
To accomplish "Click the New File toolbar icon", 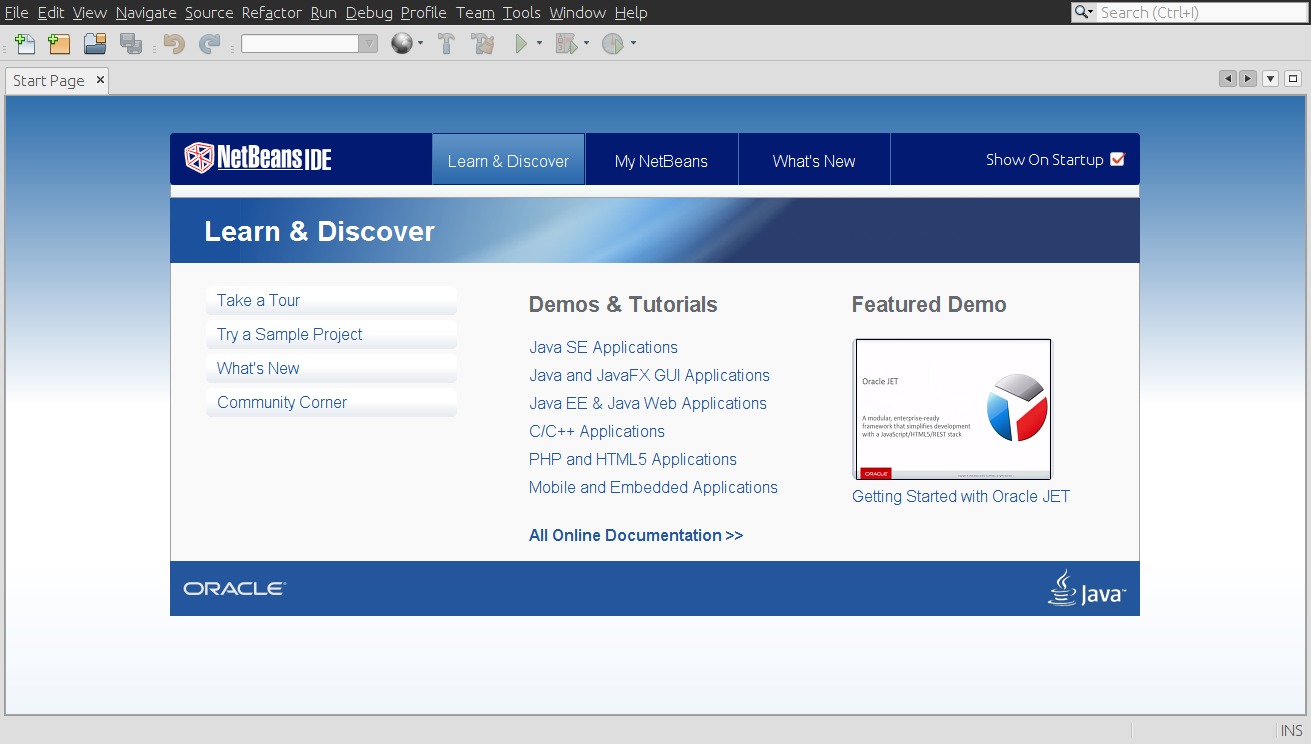I will (25, 44).
